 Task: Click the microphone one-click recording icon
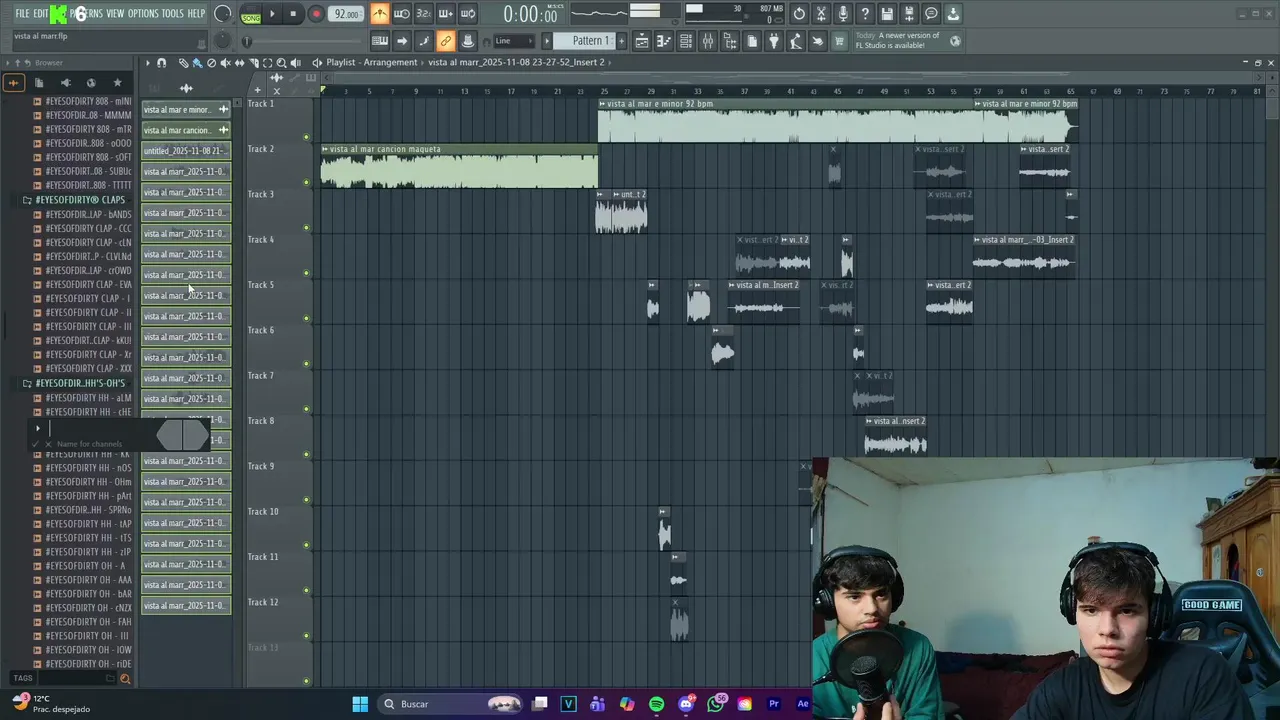point(843,14)
